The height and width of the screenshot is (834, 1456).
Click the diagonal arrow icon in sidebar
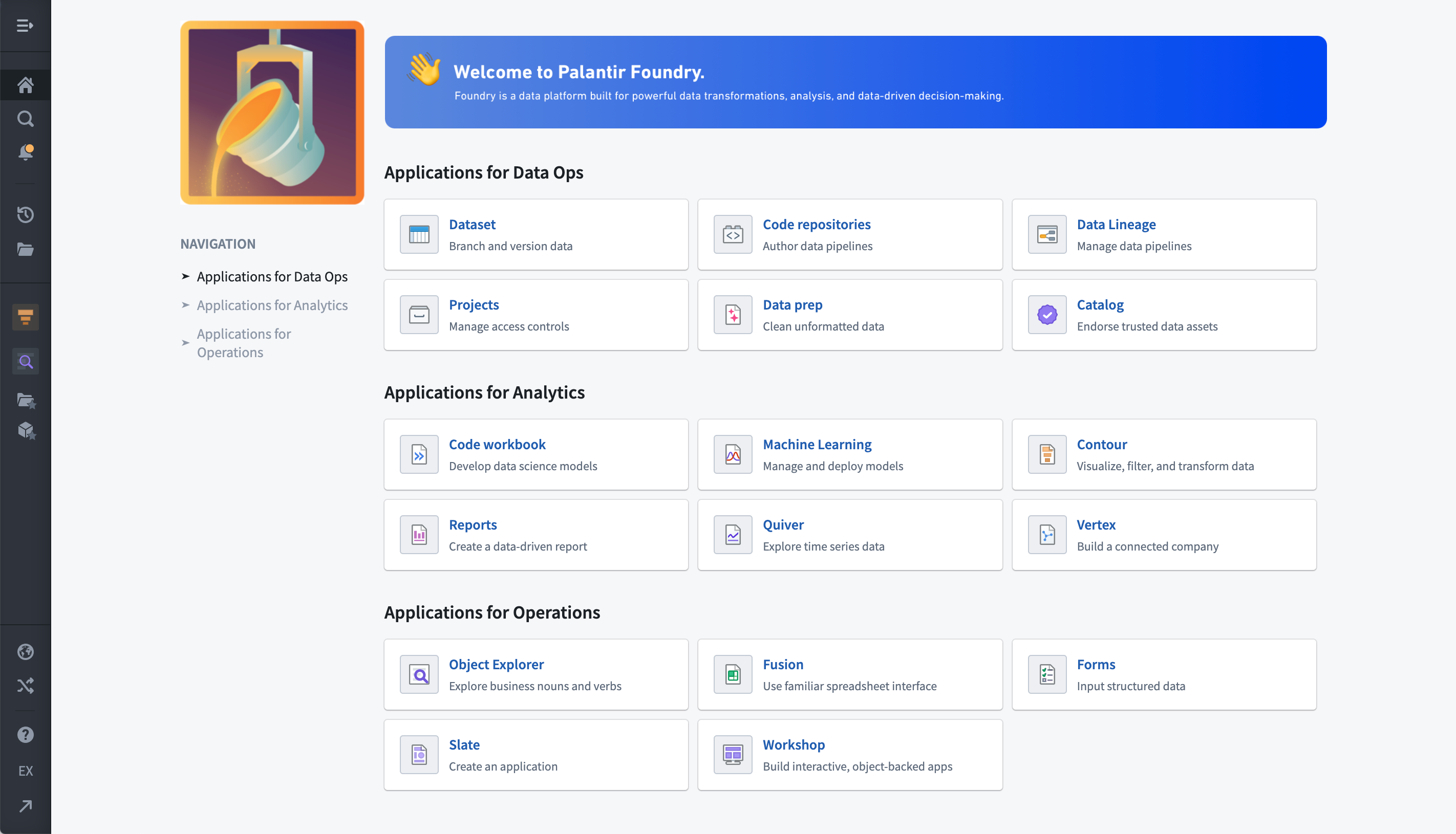click(x=25, y=806)
